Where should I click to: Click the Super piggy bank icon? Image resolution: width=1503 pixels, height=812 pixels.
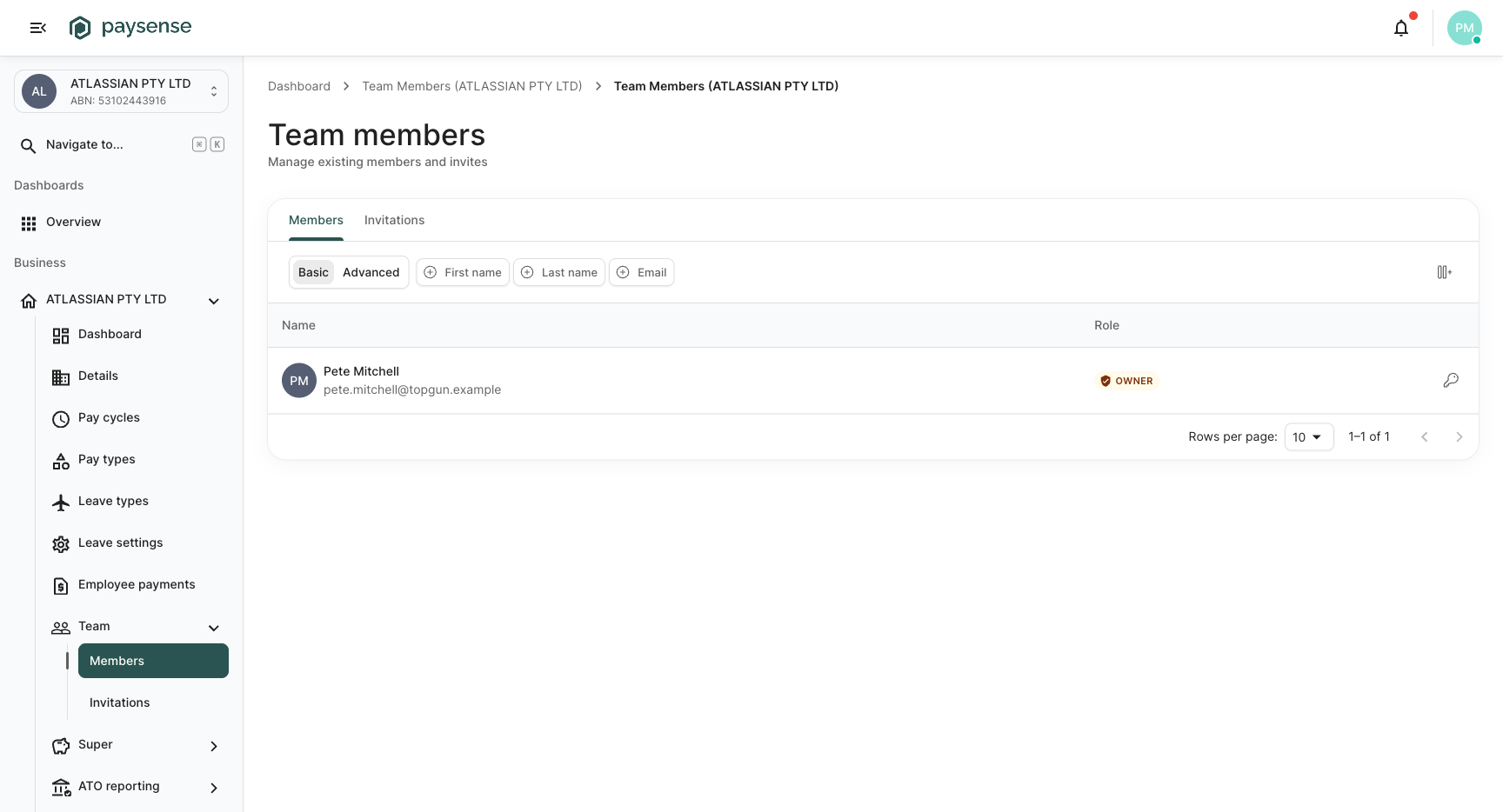pyautogui.click(x=61, y=746)
